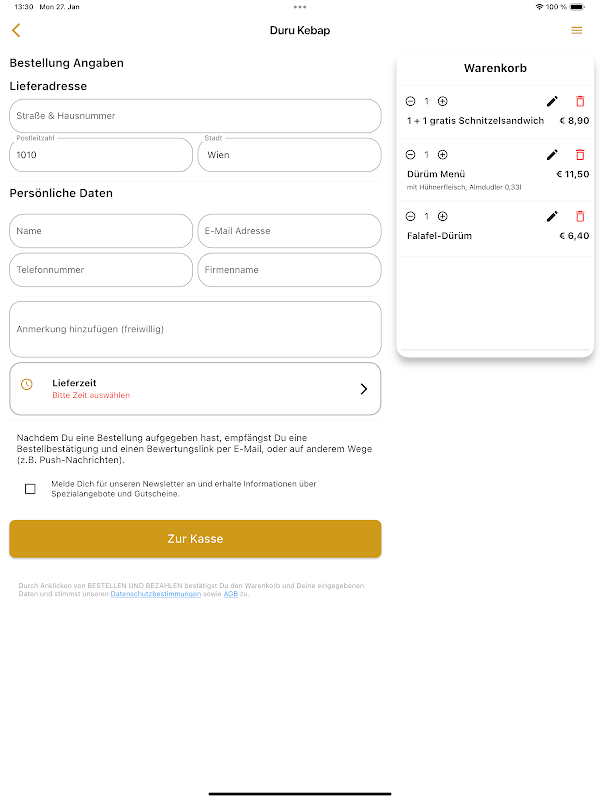Image resolution: width=600 pixels, height=800 pixels.
Task: Focus the Straße & Hausnummer field
Action: [195, 116]
